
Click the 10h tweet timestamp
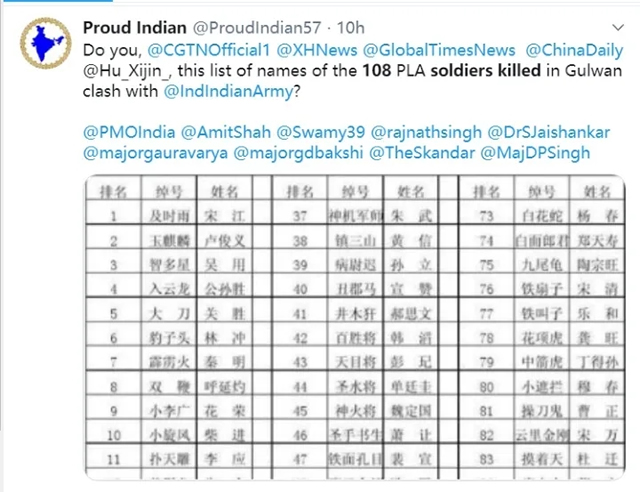(x=351, y=28)
